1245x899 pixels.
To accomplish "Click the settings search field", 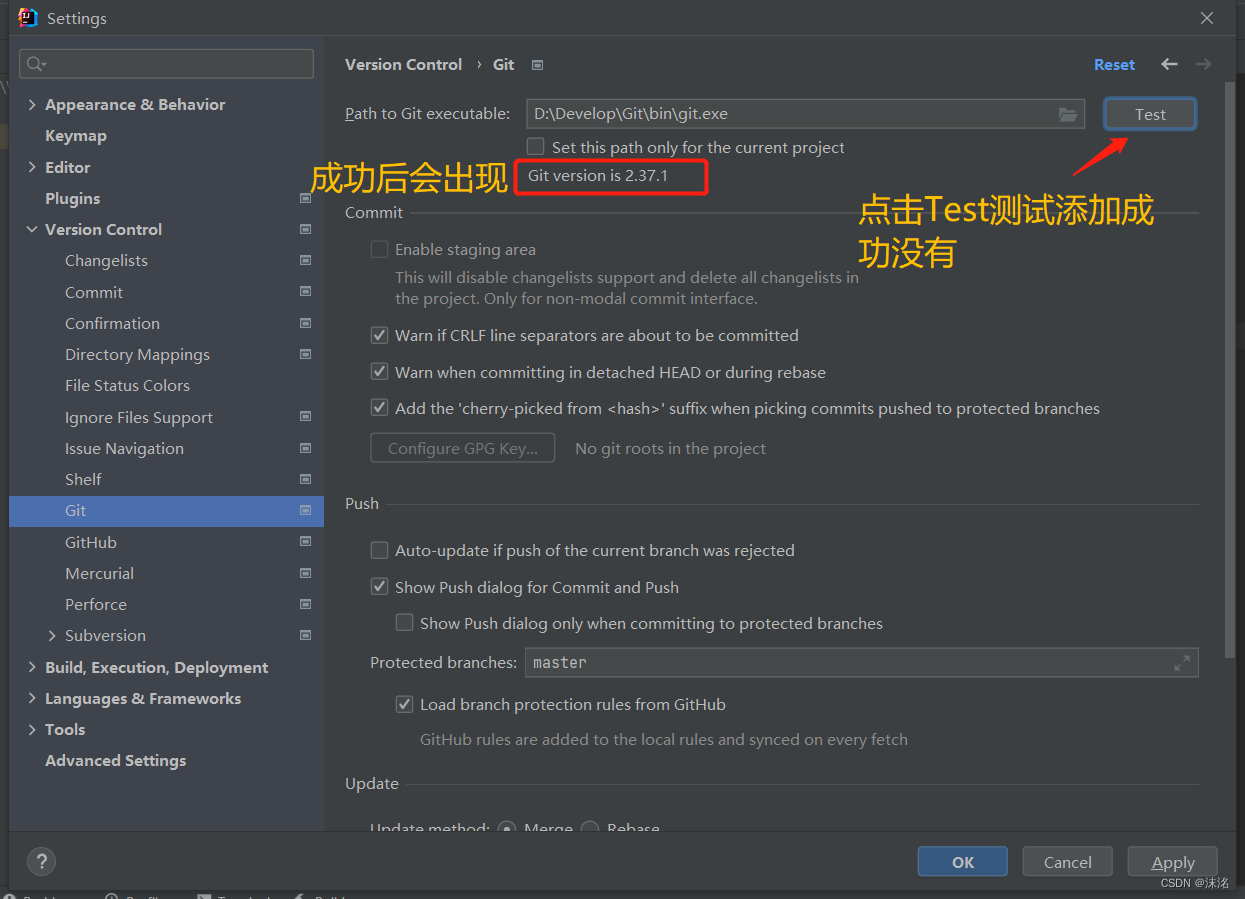I will (166, 64).
